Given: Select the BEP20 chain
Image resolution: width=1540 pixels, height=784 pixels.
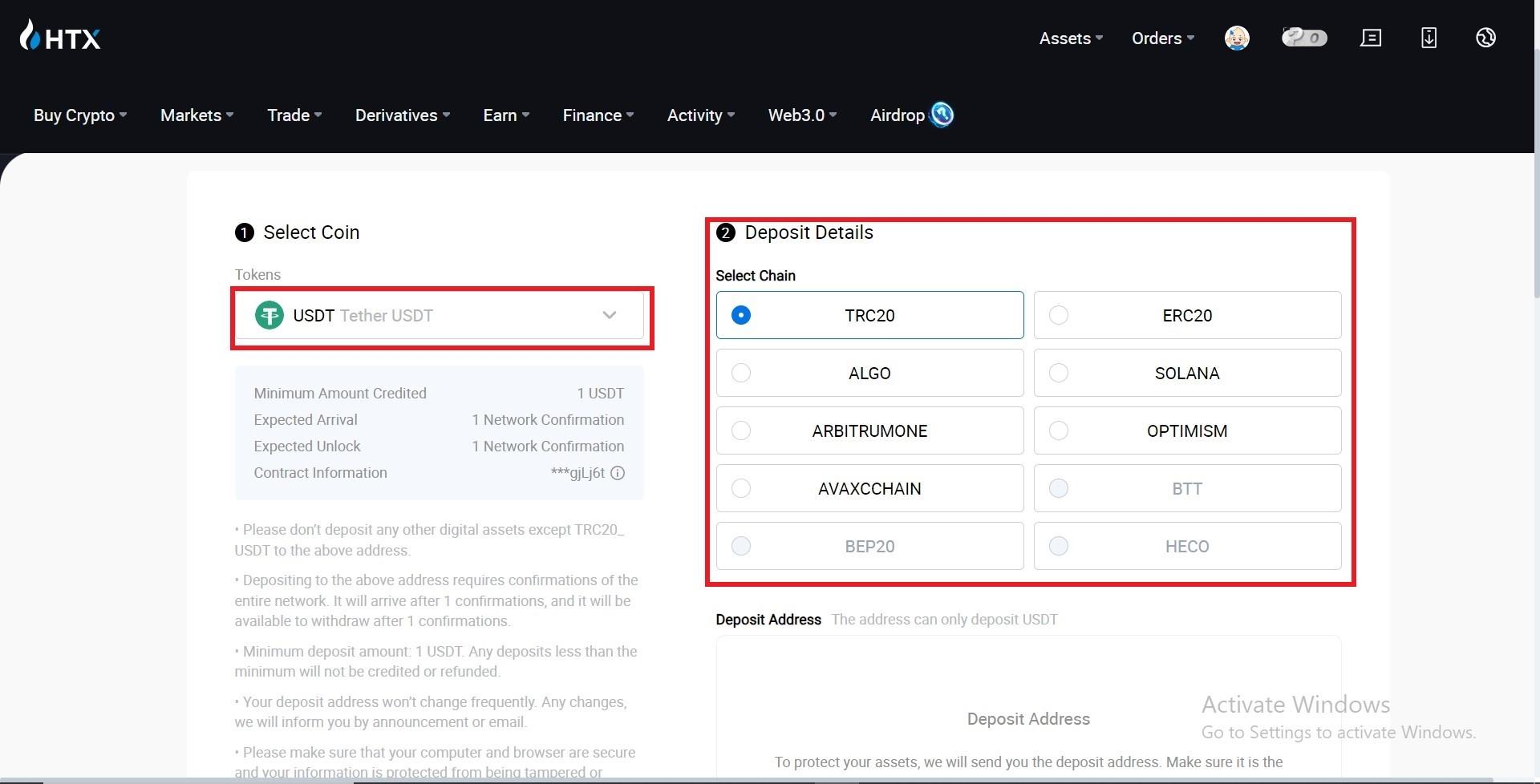Looking at the screenshot, I should [869, 546].
